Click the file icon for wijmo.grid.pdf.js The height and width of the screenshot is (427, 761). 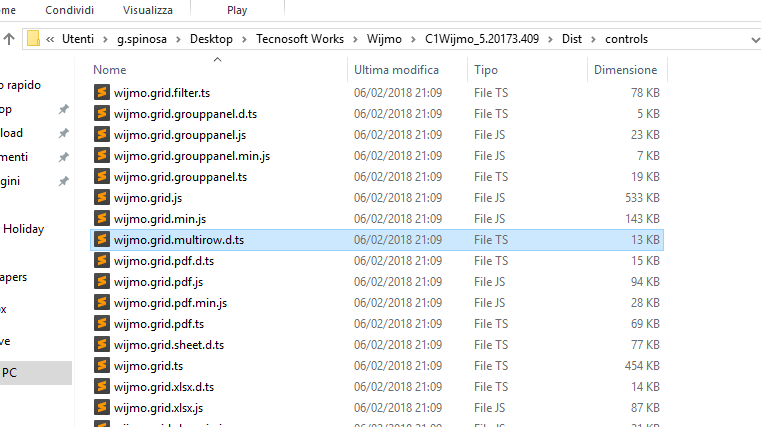(x=101, y=281)
